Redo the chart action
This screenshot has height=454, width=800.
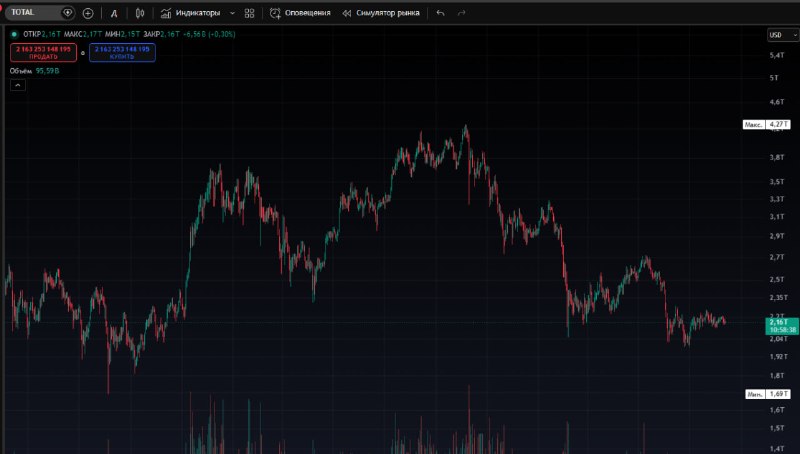pyautogui.click(x=461, y=13)
